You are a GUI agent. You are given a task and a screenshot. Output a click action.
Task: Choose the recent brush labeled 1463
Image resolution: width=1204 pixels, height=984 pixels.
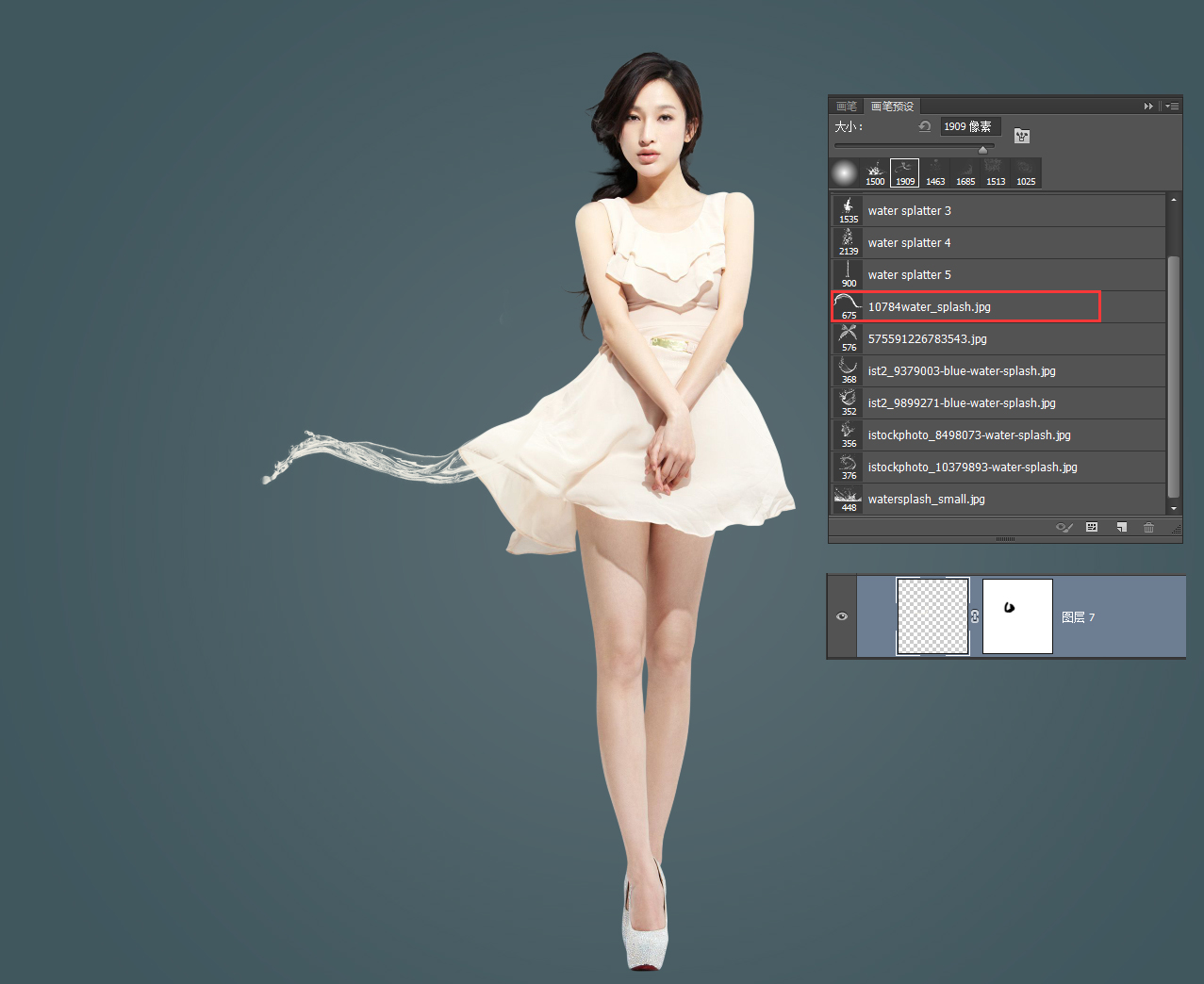pos(935,173)
